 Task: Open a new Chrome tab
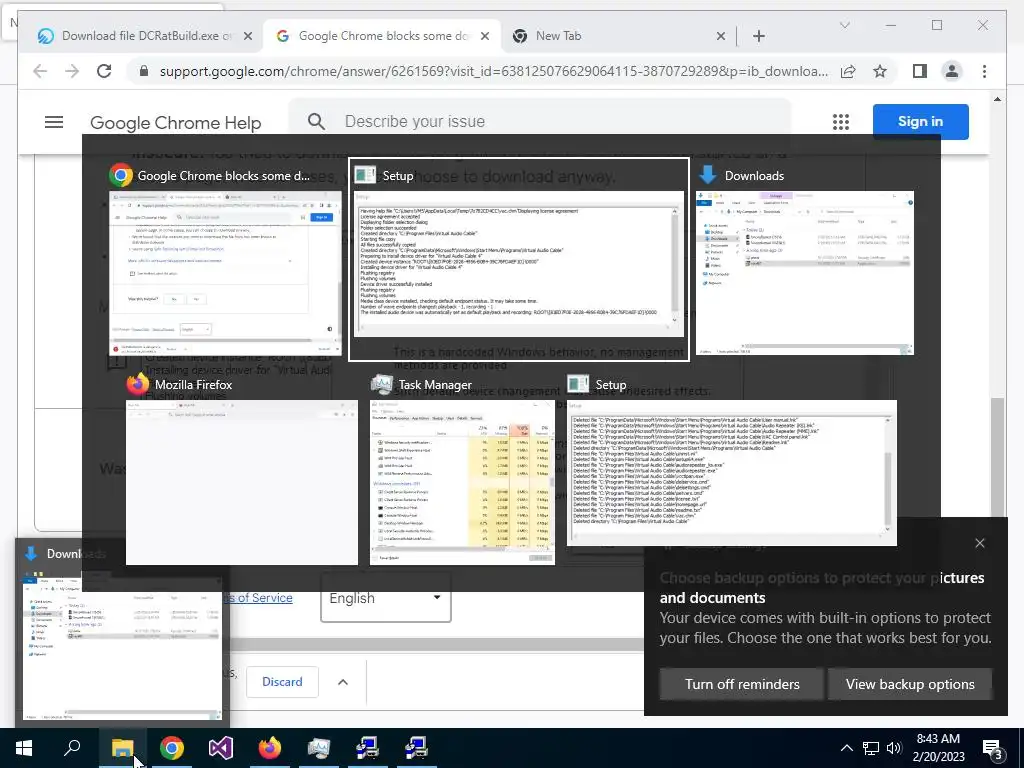click(x=758, y=36)
